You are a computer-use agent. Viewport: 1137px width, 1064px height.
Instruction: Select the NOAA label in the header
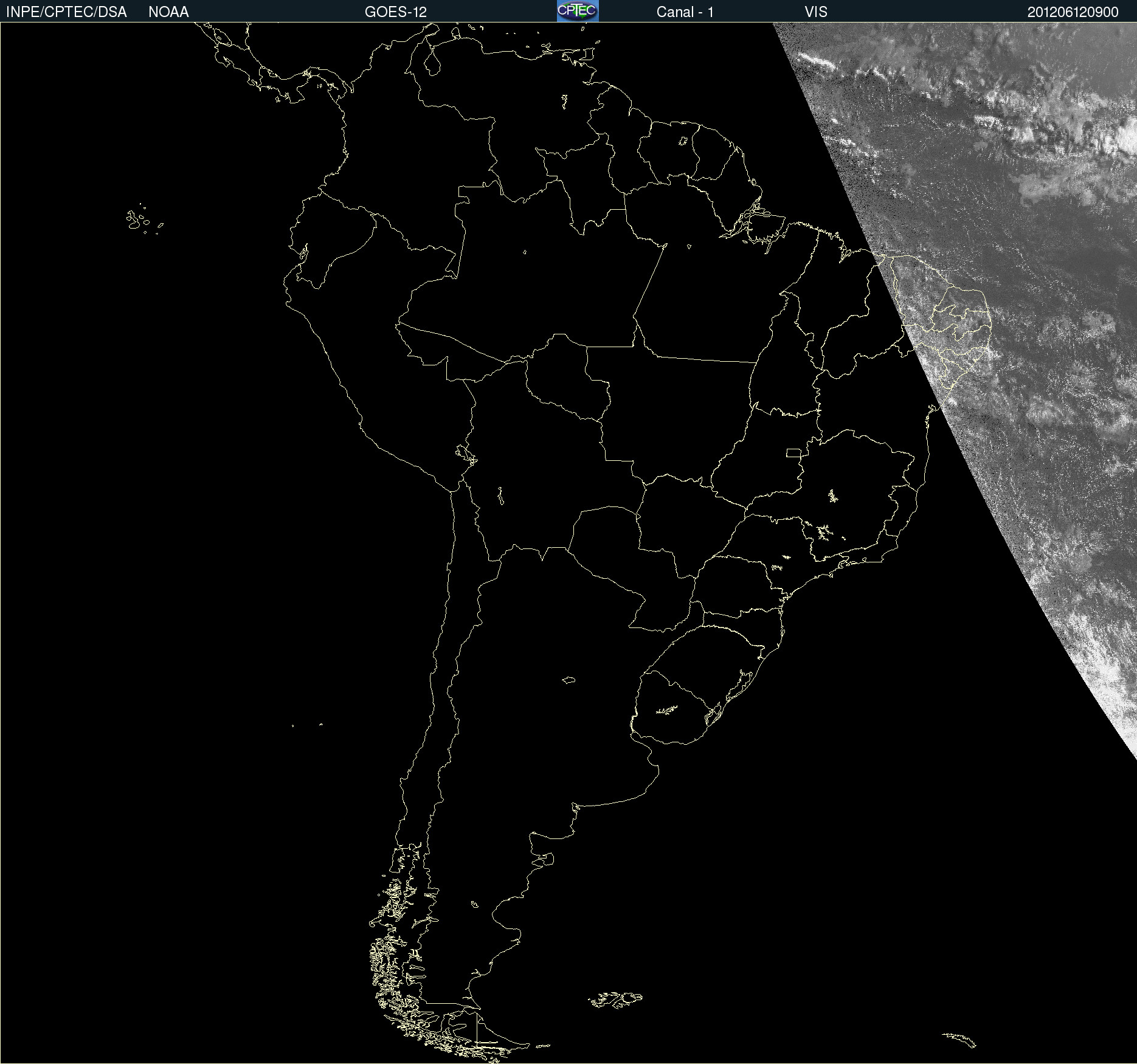tap(168, 12)
